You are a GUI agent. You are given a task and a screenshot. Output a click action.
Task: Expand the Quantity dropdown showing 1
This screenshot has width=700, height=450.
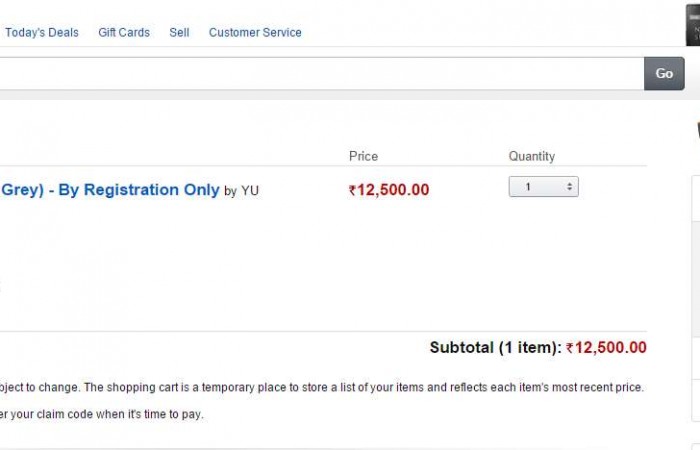pos(543,187)
